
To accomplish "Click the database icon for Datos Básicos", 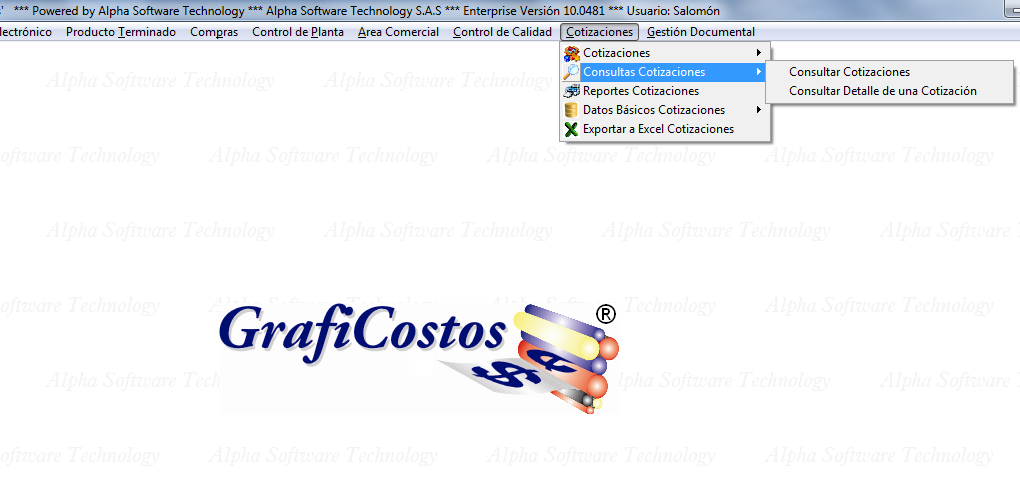I will [x=572, y=110].
